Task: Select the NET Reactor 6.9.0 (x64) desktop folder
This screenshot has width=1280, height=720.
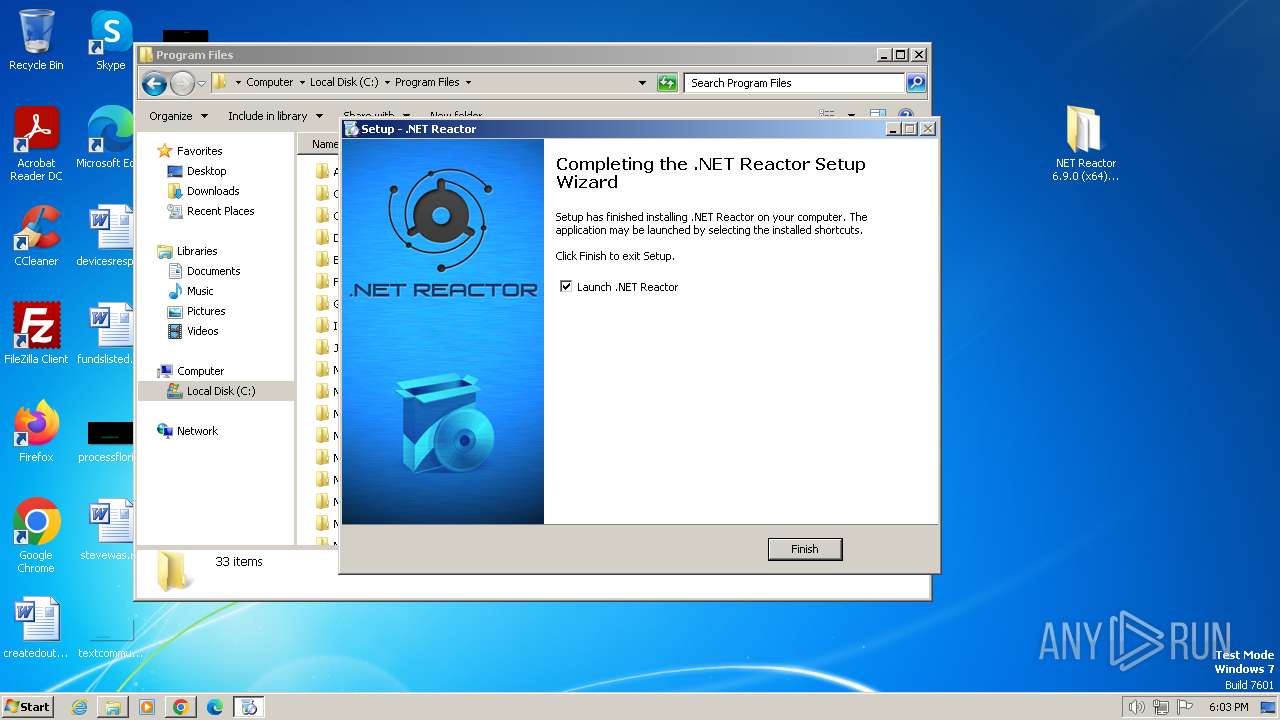Action: [x=1084, y=144]
